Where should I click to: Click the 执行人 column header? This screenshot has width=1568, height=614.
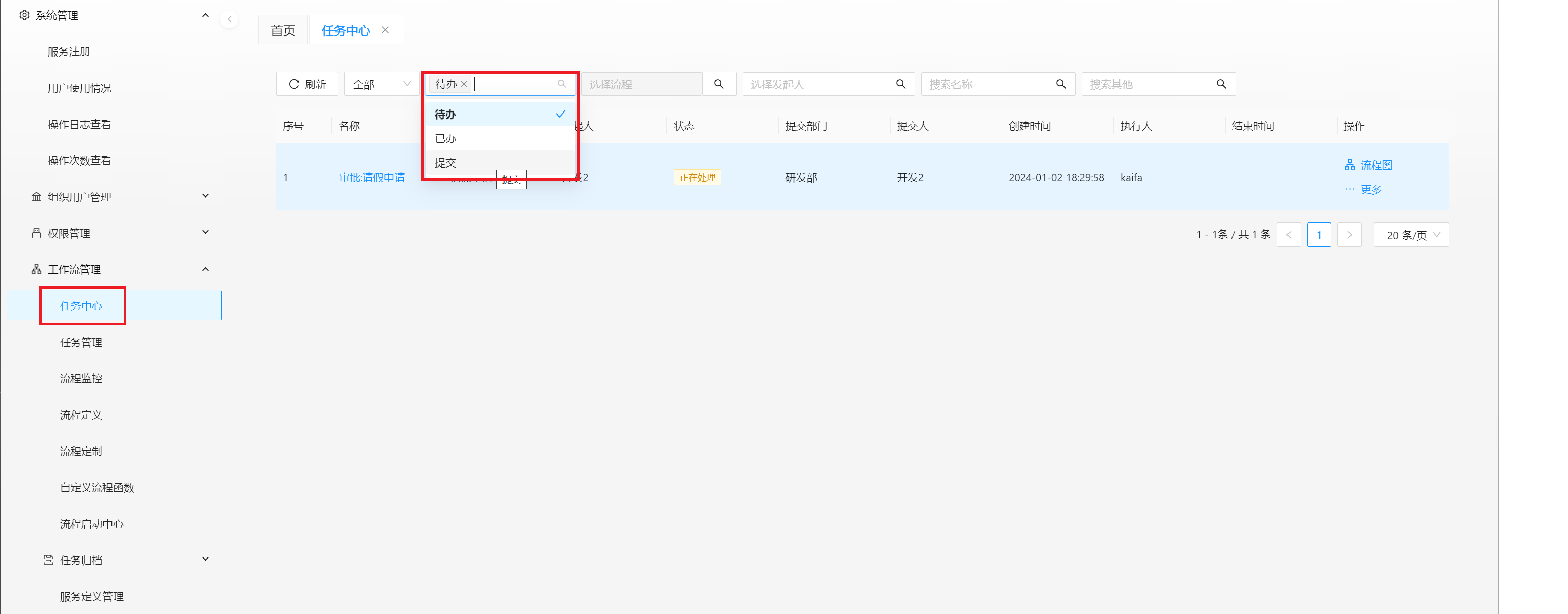(1136, 126)
